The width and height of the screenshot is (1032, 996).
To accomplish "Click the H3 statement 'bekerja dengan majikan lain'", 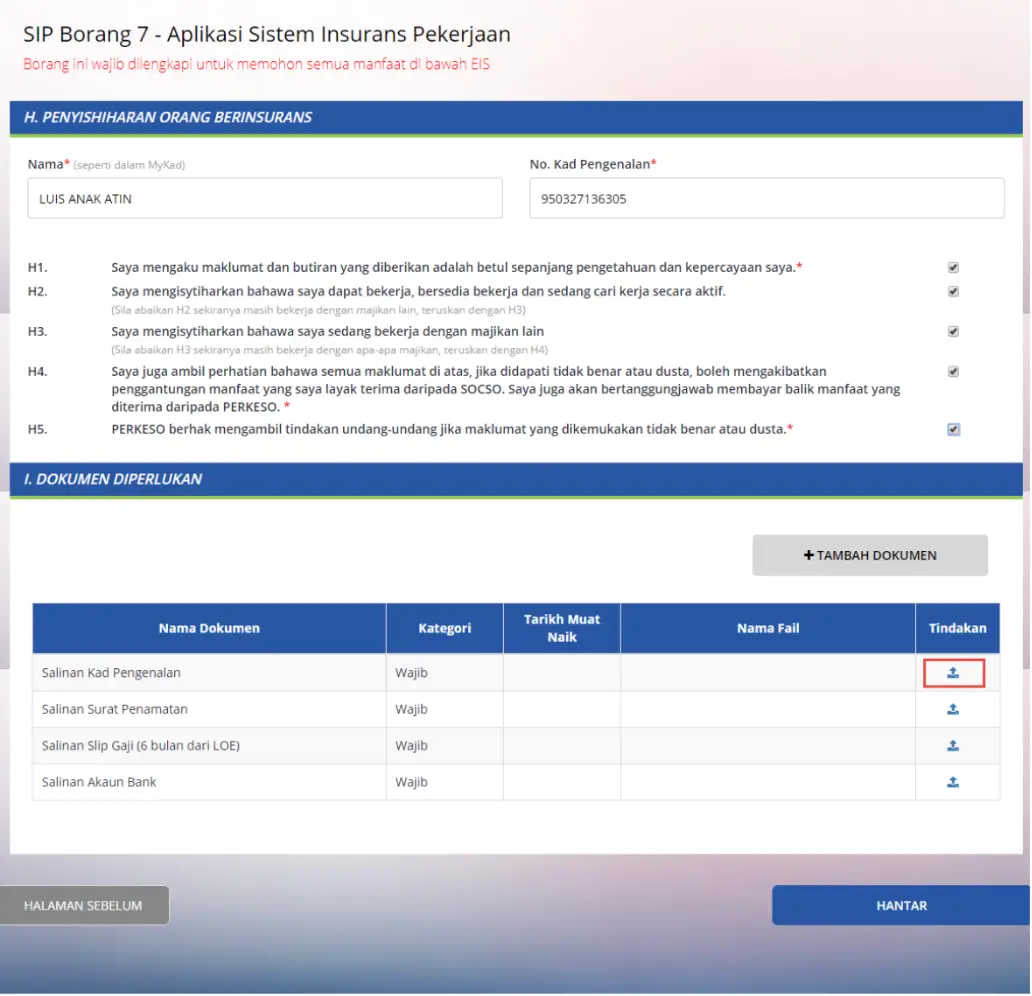I will 327,331.
